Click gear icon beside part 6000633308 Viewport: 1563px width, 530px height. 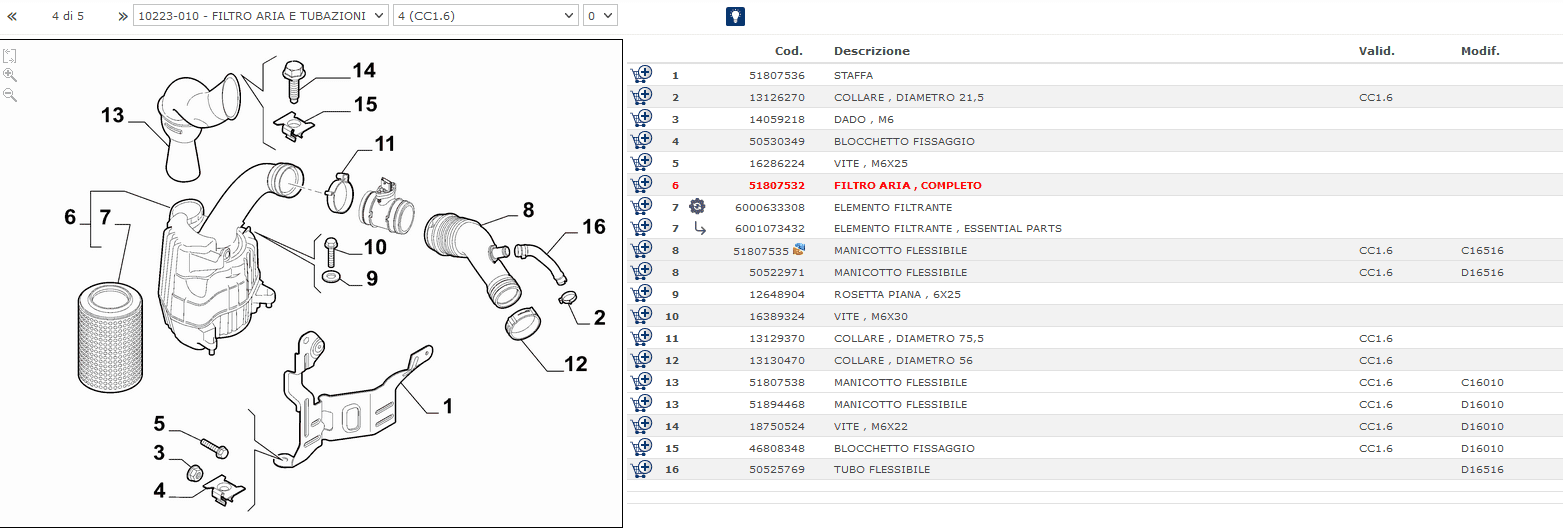tap(697, 207)
